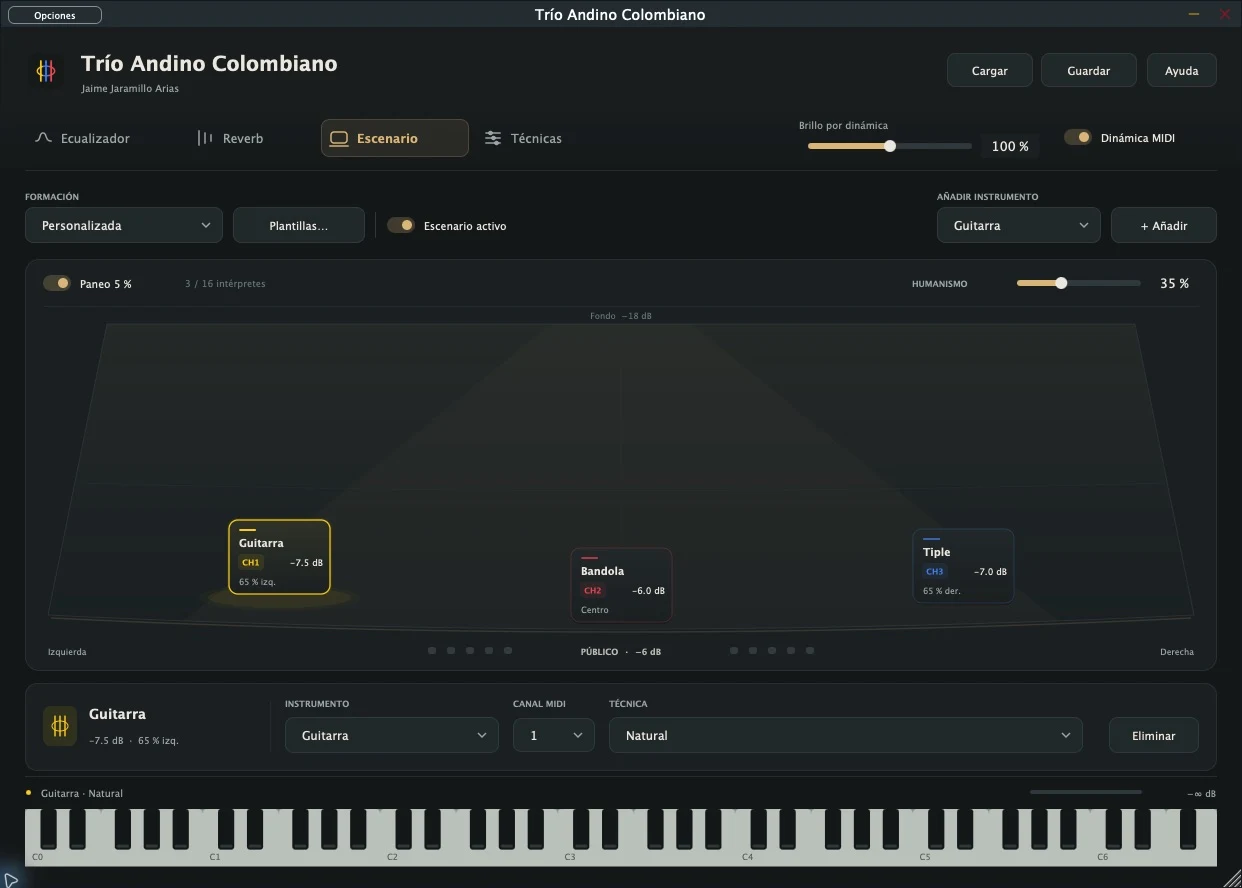Click the CH2 badge on Bandola card

[593, 591]
